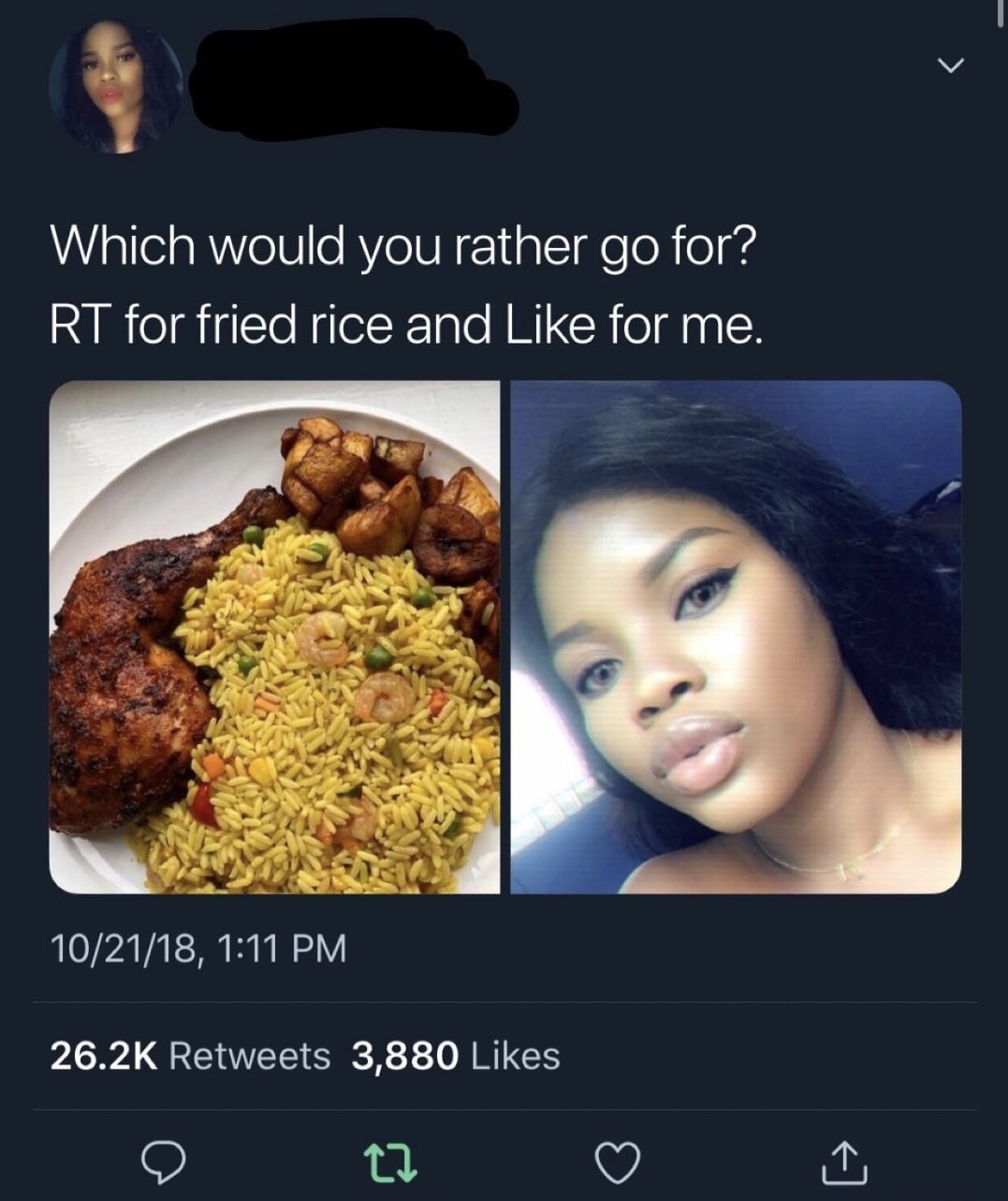The width and height of the screenshot is (1008, 1201).
Task: Open the selfie photo on the right
Action: pyautogui.click(x=737, y=637)
